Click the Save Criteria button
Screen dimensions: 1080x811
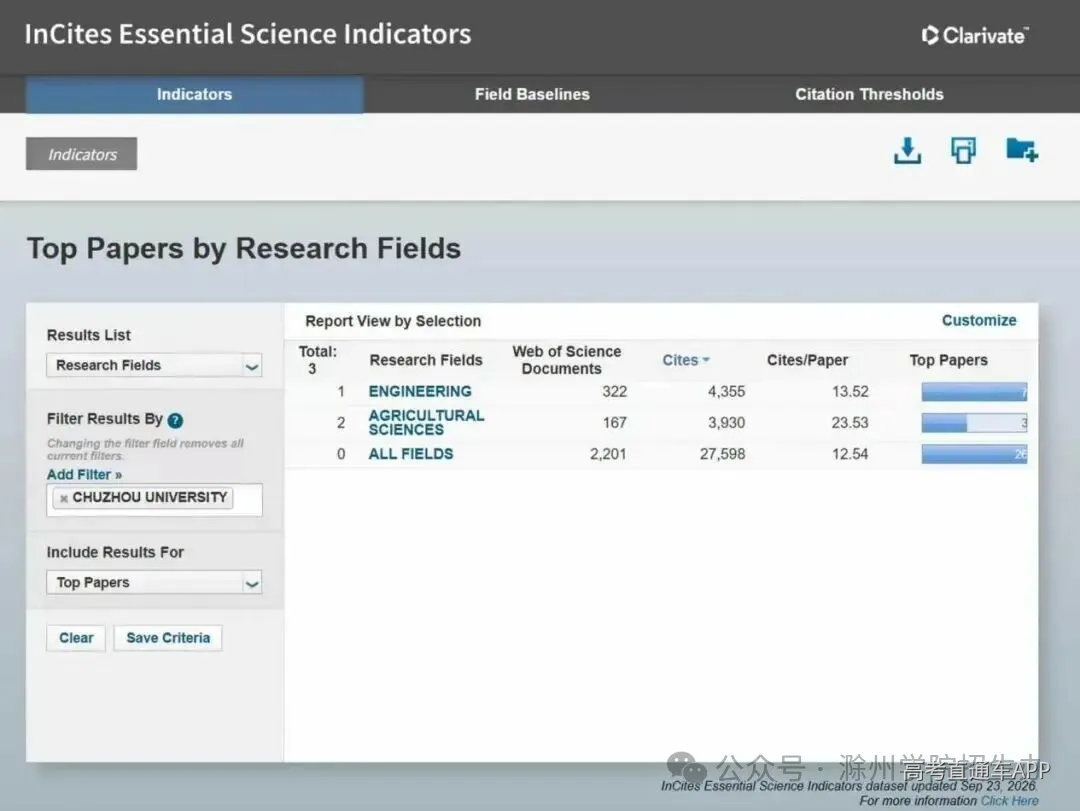[x=168, y=638]
